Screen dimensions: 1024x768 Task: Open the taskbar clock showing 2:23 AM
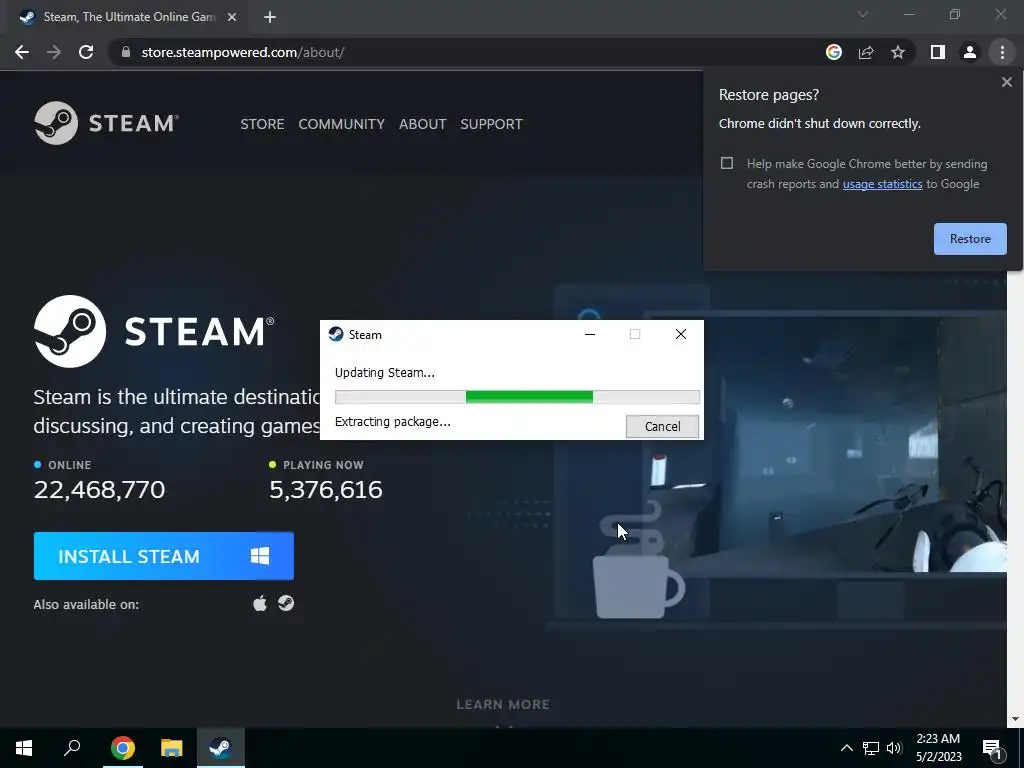[x=938, y=748]
